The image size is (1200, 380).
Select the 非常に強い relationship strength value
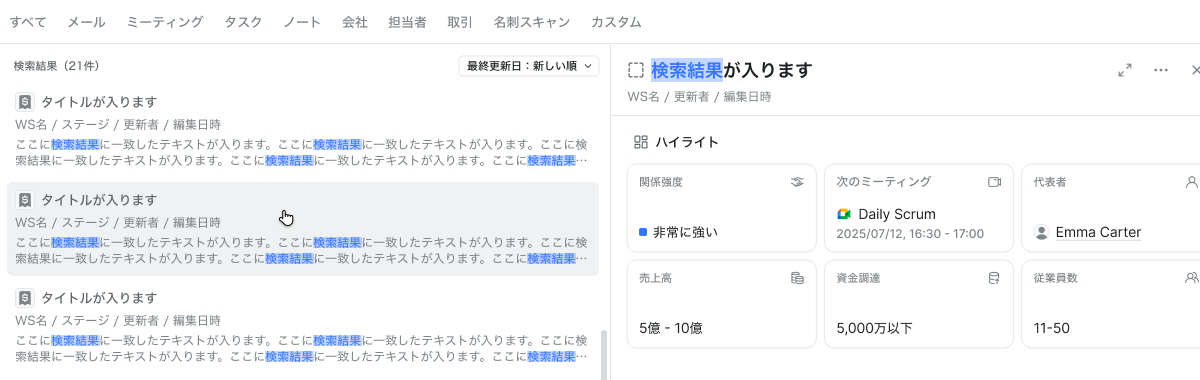pos(685,232)
